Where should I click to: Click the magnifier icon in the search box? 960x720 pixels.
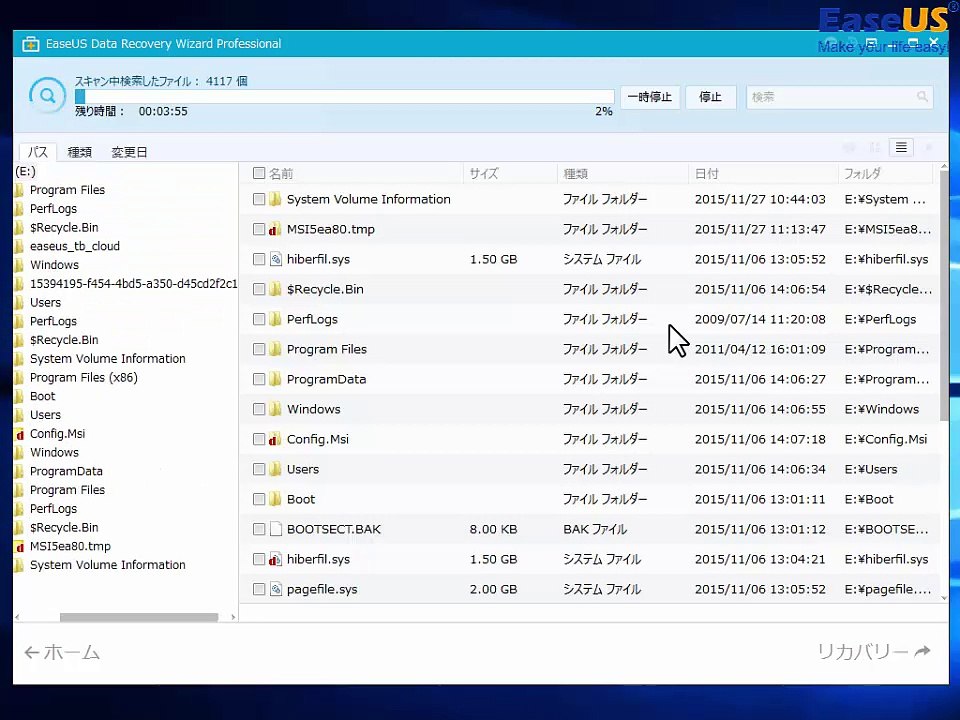(922, 97)
